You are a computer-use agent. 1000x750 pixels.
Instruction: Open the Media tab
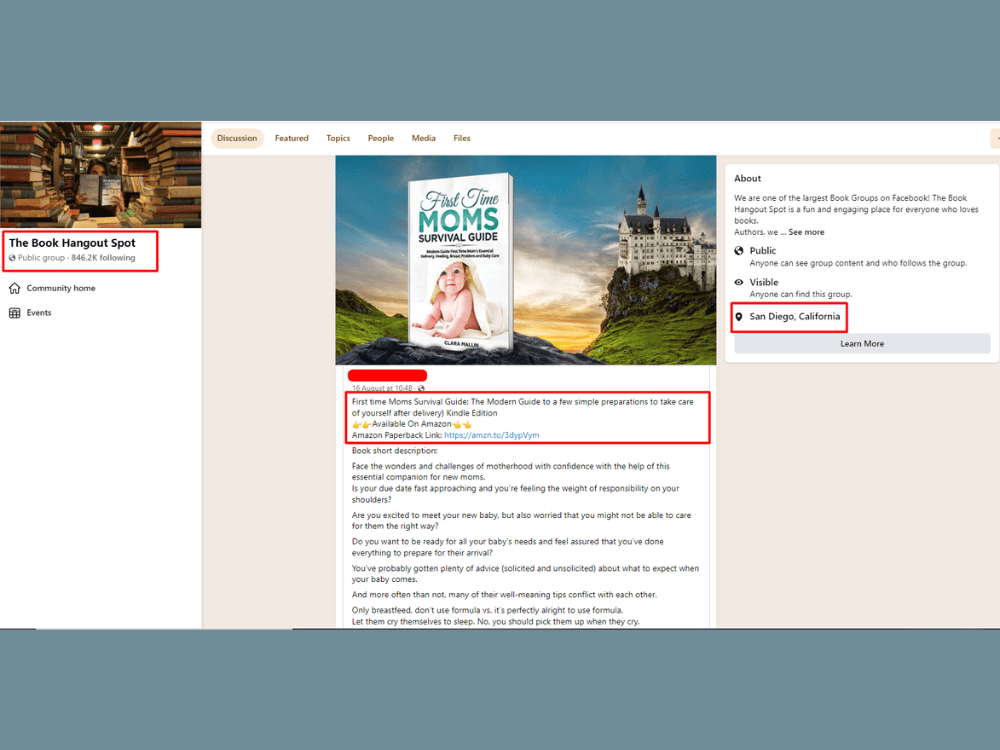click(x=423, y=138)
